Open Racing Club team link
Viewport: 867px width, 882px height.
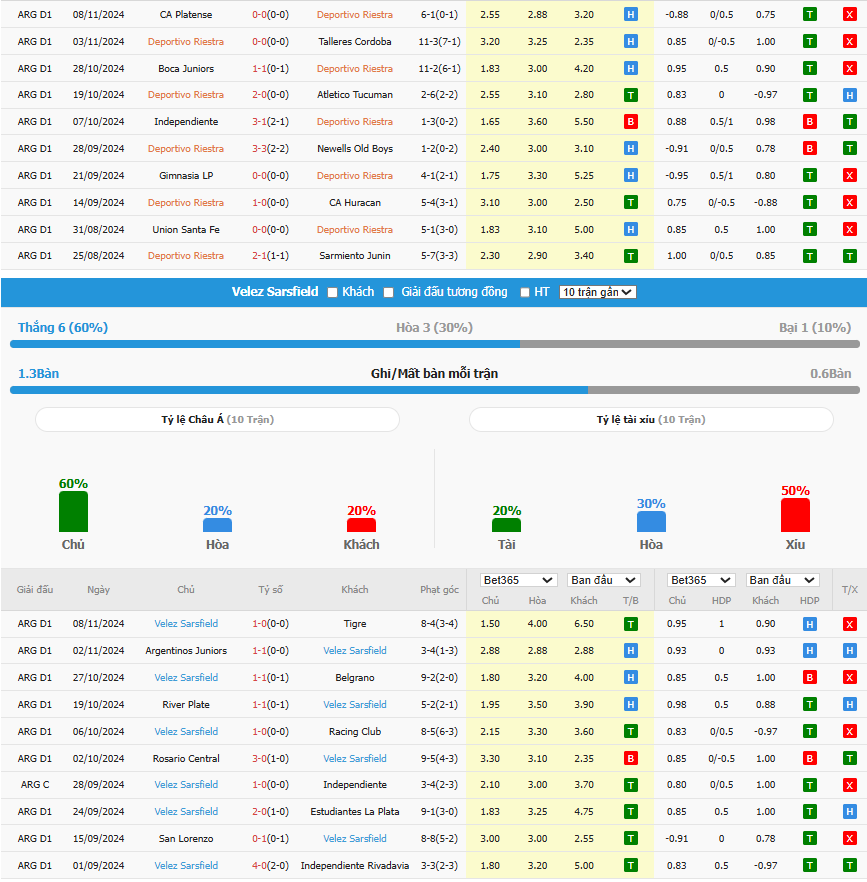coord(354,732)
